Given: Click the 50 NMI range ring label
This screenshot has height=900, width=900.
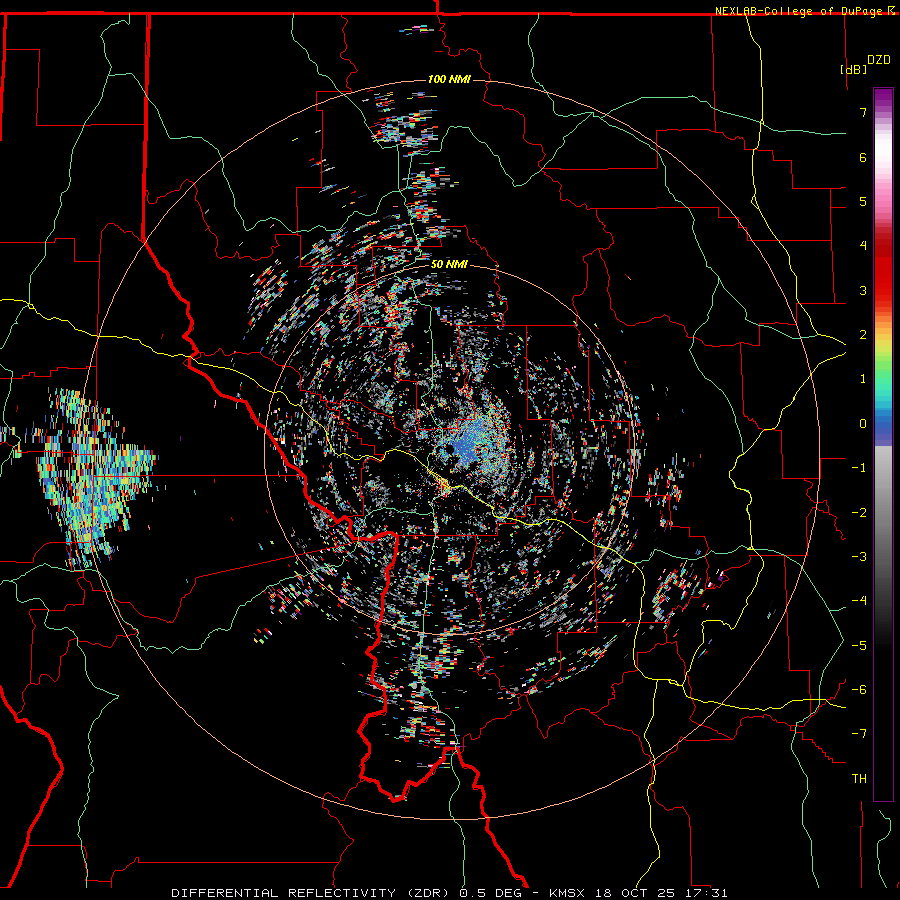Looking at the screenshot, I should 449,265.
